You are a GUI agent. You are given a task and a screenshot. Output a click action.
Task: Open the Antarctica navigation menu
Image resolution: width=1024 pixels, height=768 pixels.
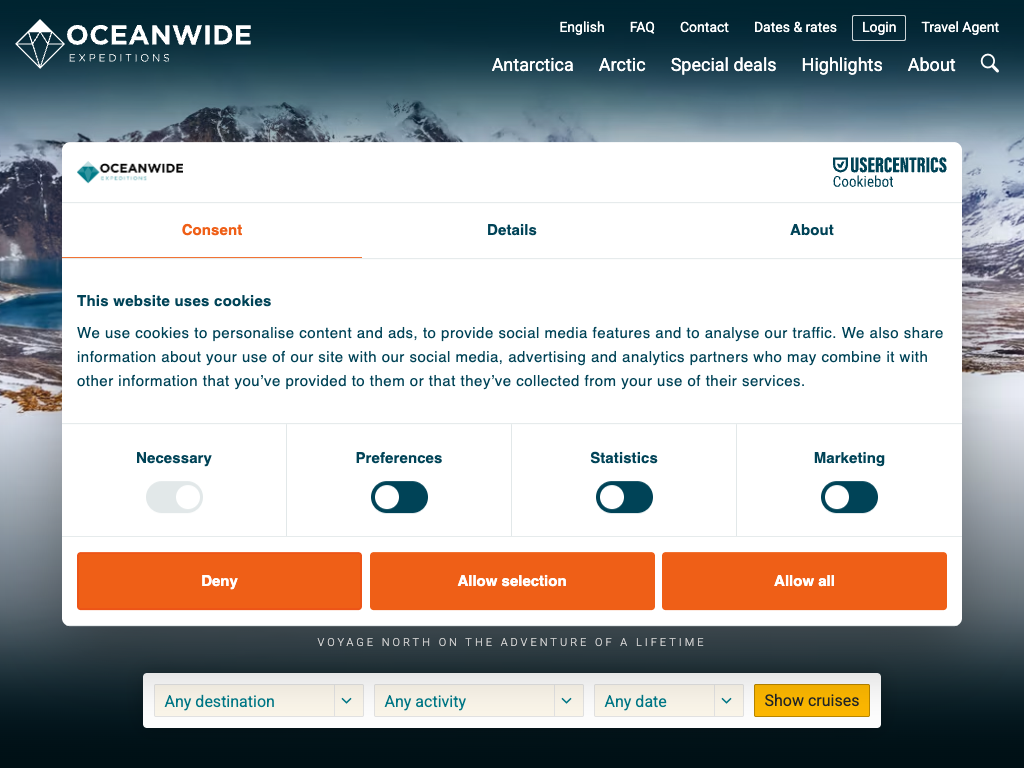pos(532,65)
